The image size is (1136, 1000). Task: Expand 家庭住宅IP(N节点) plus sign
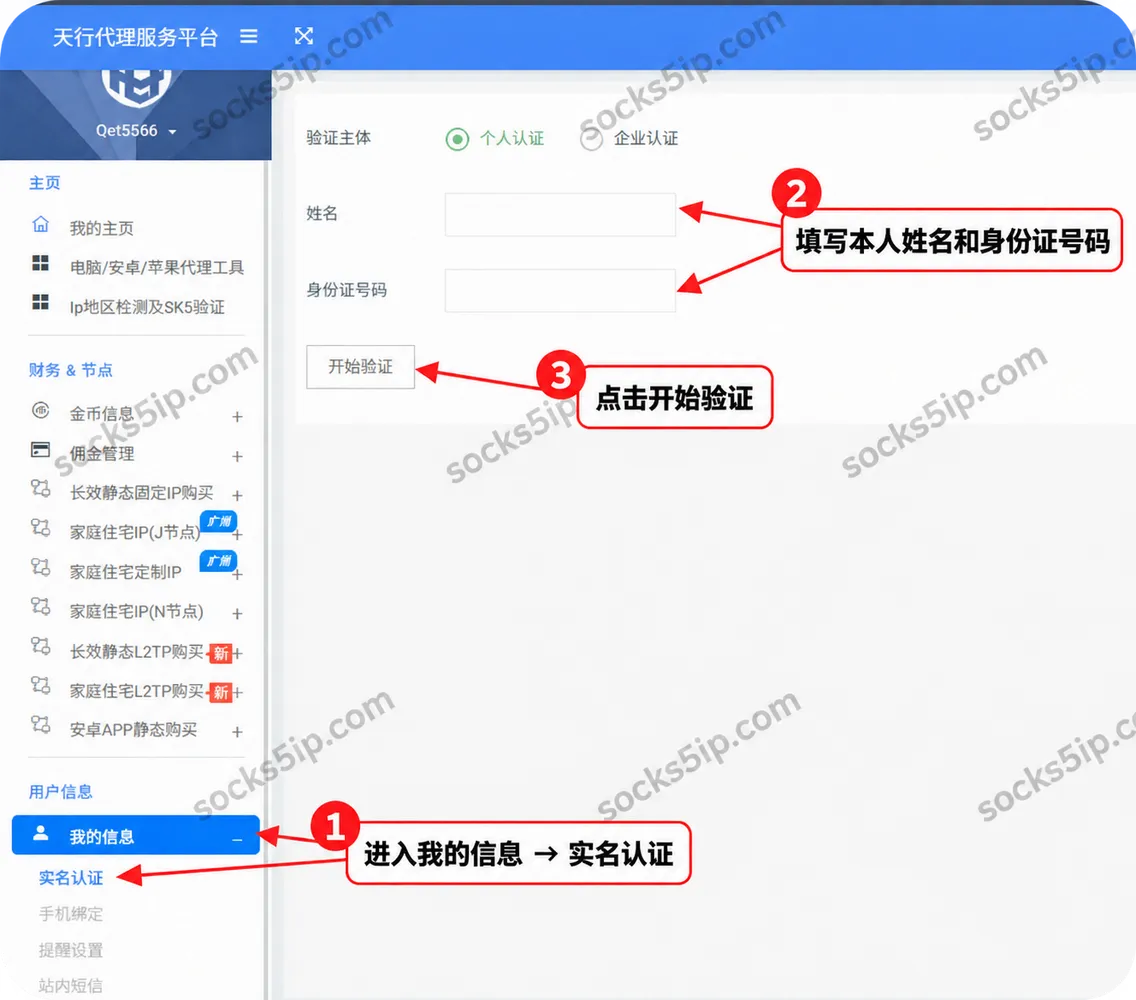237,614
